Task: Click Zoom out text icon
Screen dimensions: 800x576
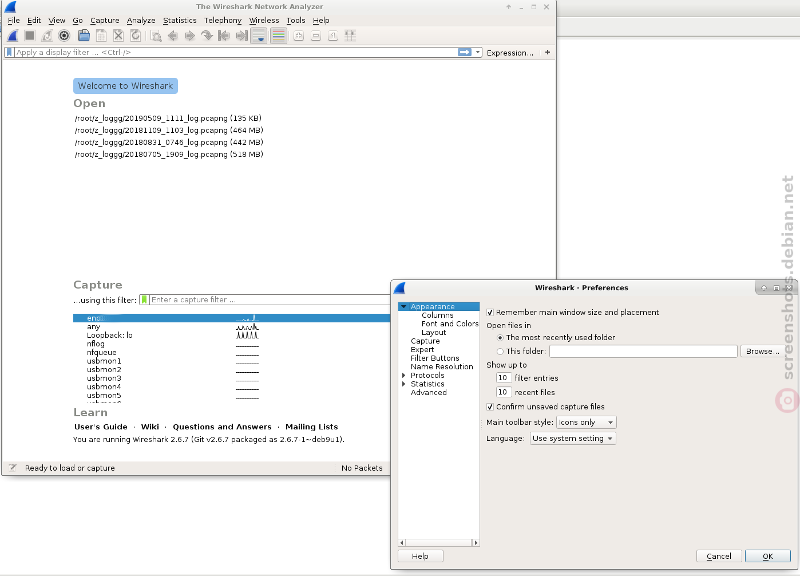Action: (x=316, y=36)
